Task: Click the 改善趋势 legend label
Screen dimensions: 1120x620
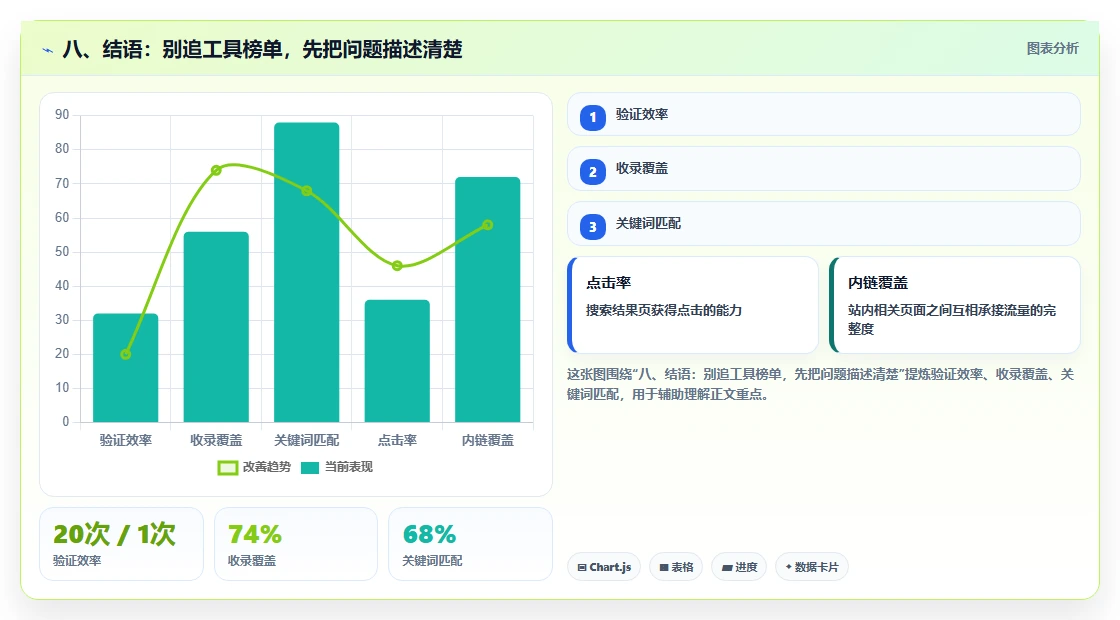Action: click(267, 467)
